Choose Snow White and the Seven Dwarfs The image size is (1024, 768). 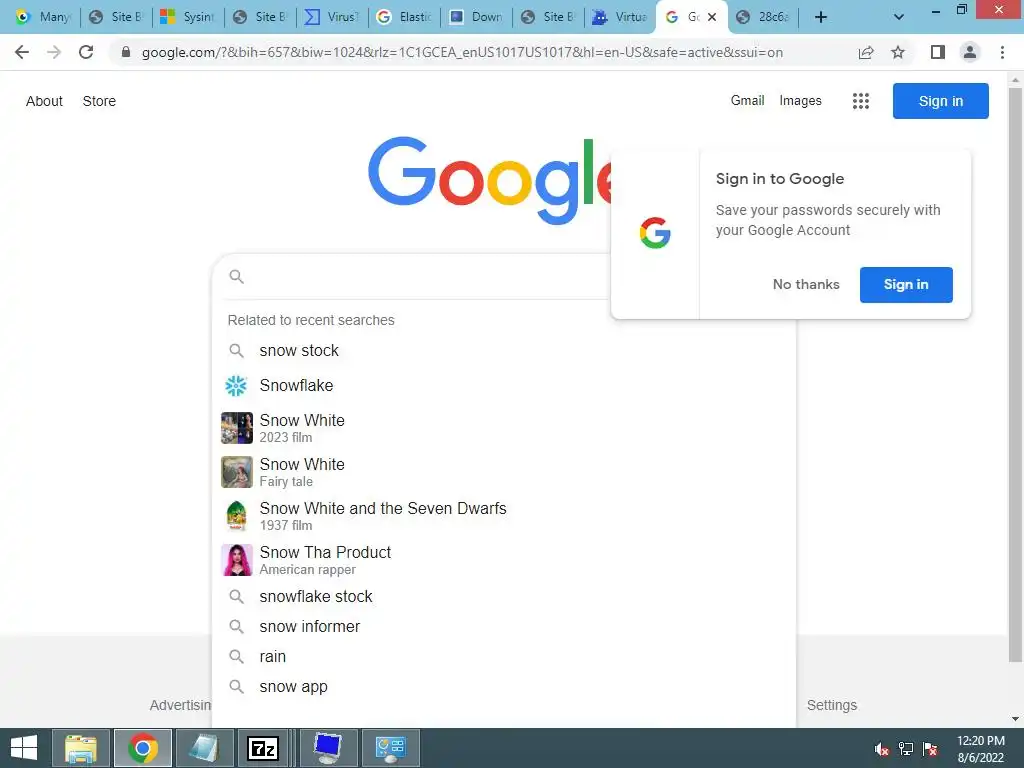(504, 516)
